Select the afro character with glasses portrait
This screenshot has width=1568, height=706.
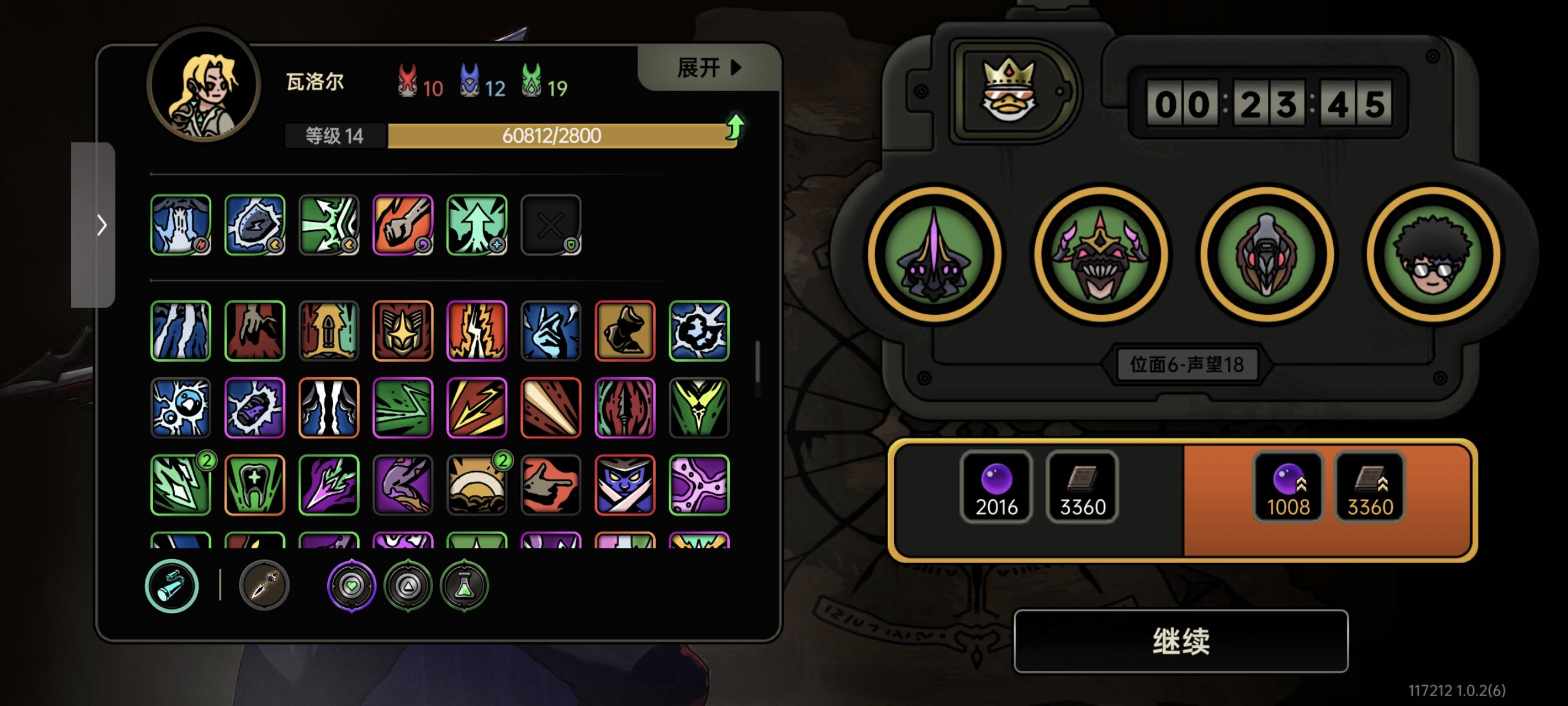[x=1432, y=254]
